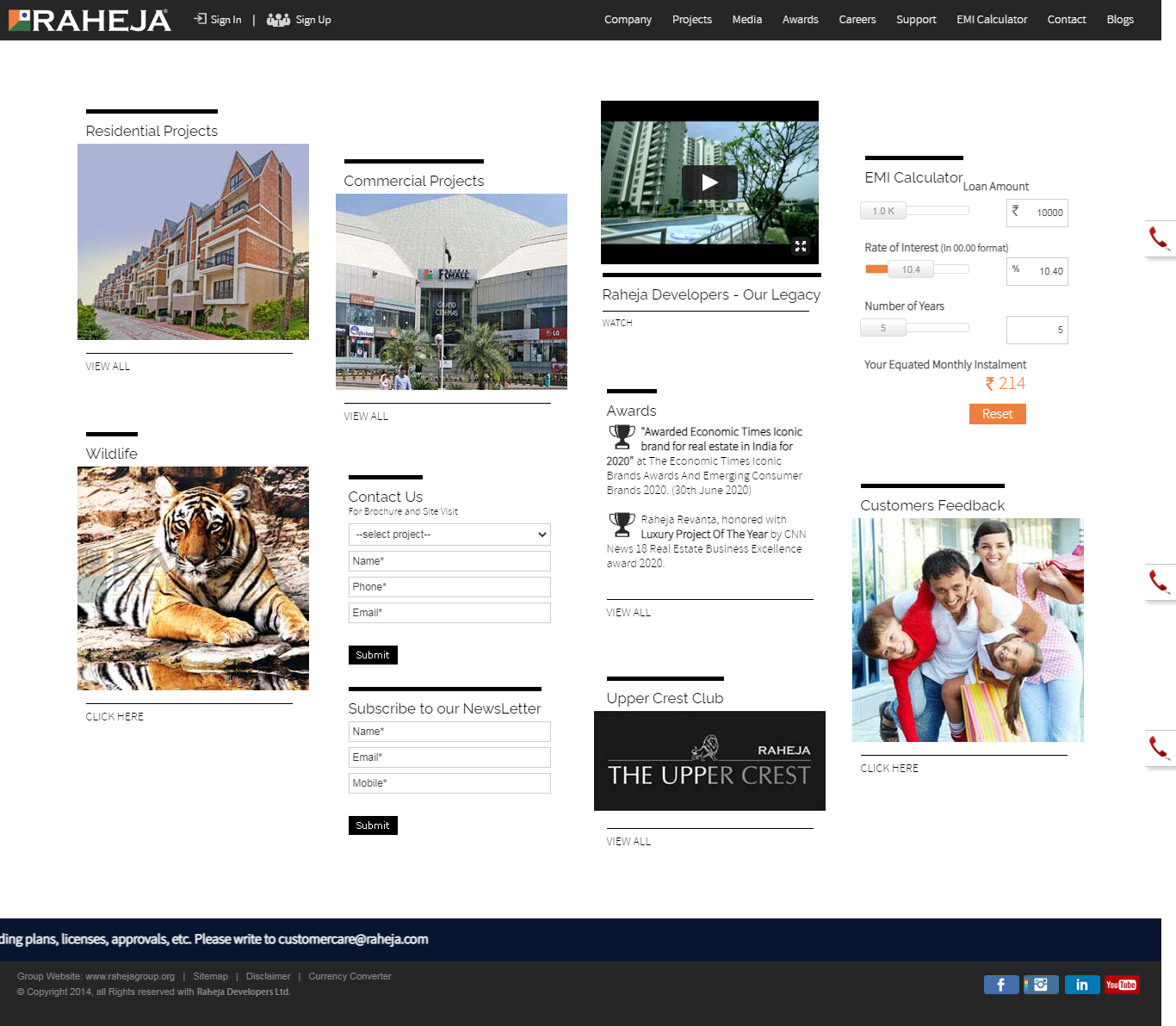Click the EMI result value 214
The width and height of the screenshot is (1176, 1026).
[x=1012, y=384]
